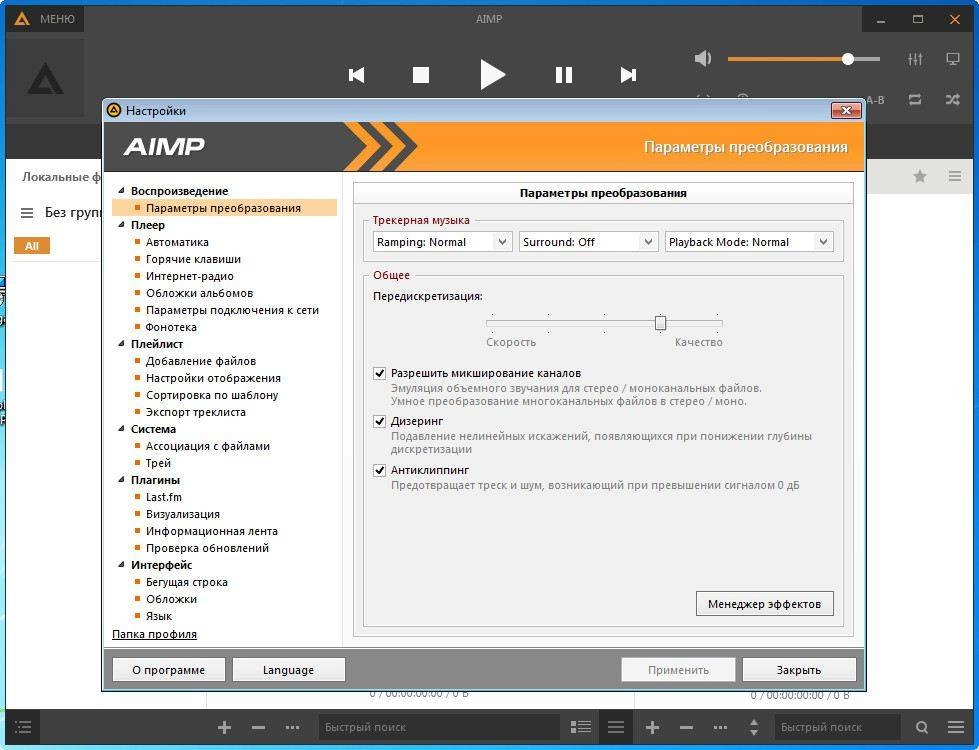The width and height of the screenshot is (979, 750).
Task: Start playback with the play button
Action: (493, 75)
